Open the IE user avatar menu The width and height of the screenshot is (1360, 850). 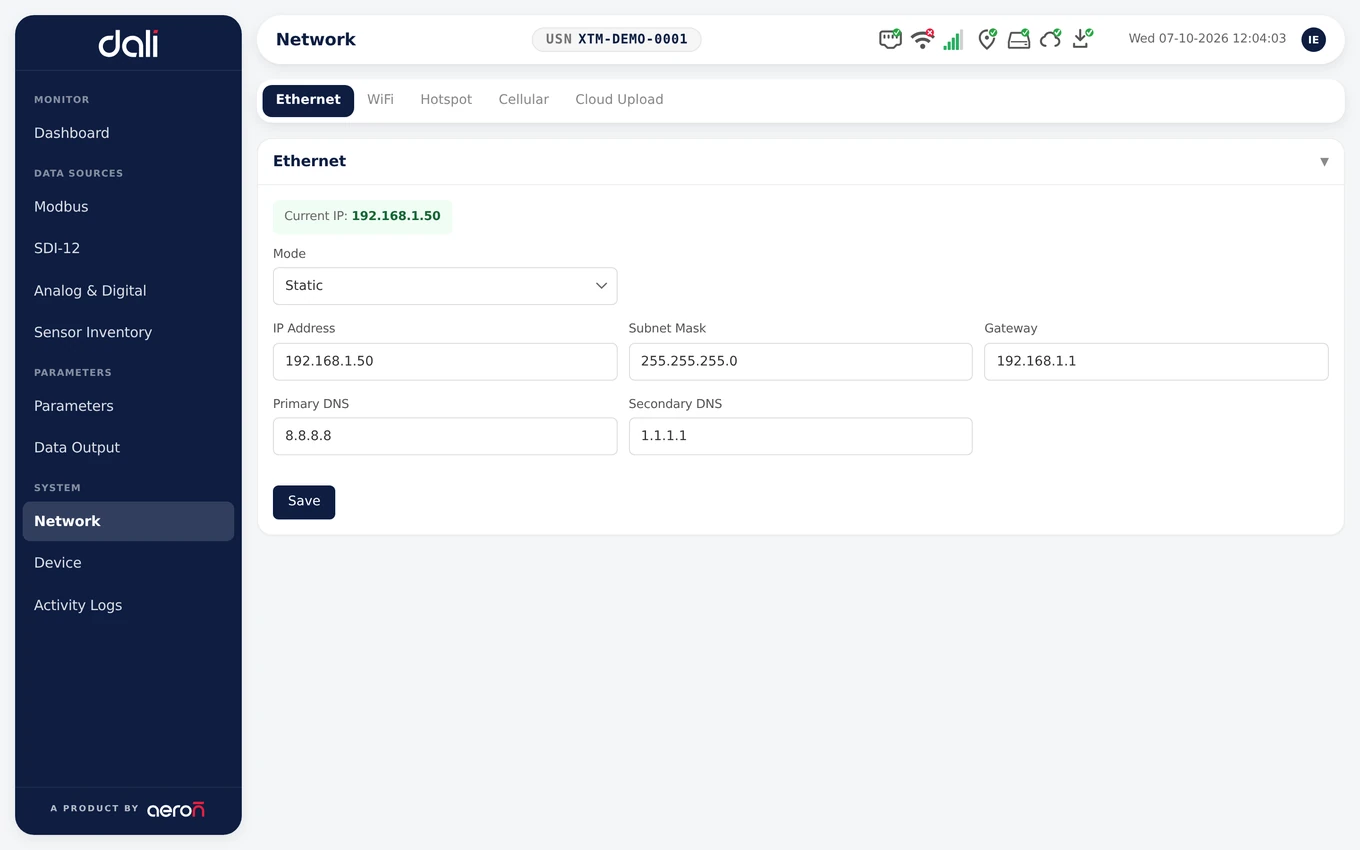(x=1313, y=40)
